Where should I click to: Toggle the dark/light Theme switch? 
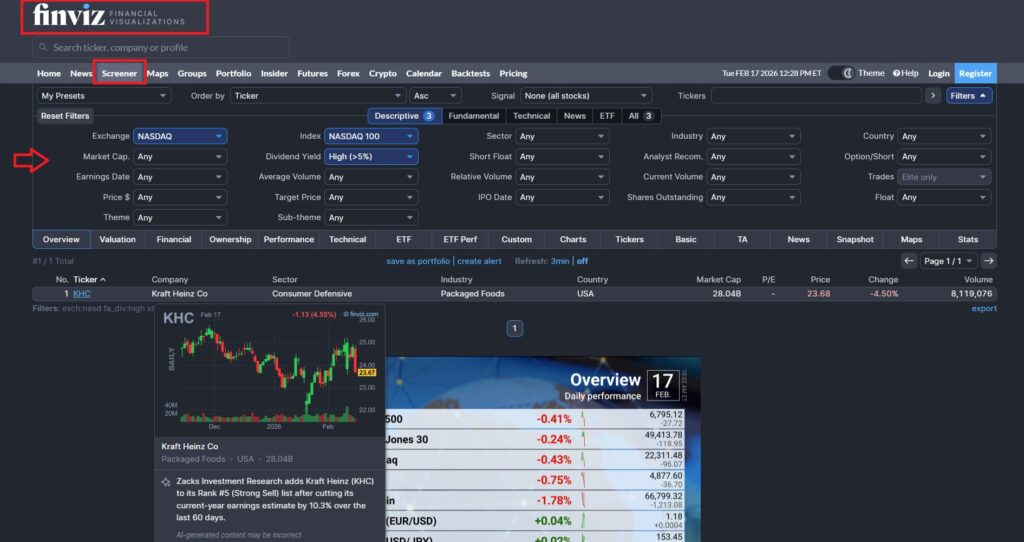coord(847,73)
